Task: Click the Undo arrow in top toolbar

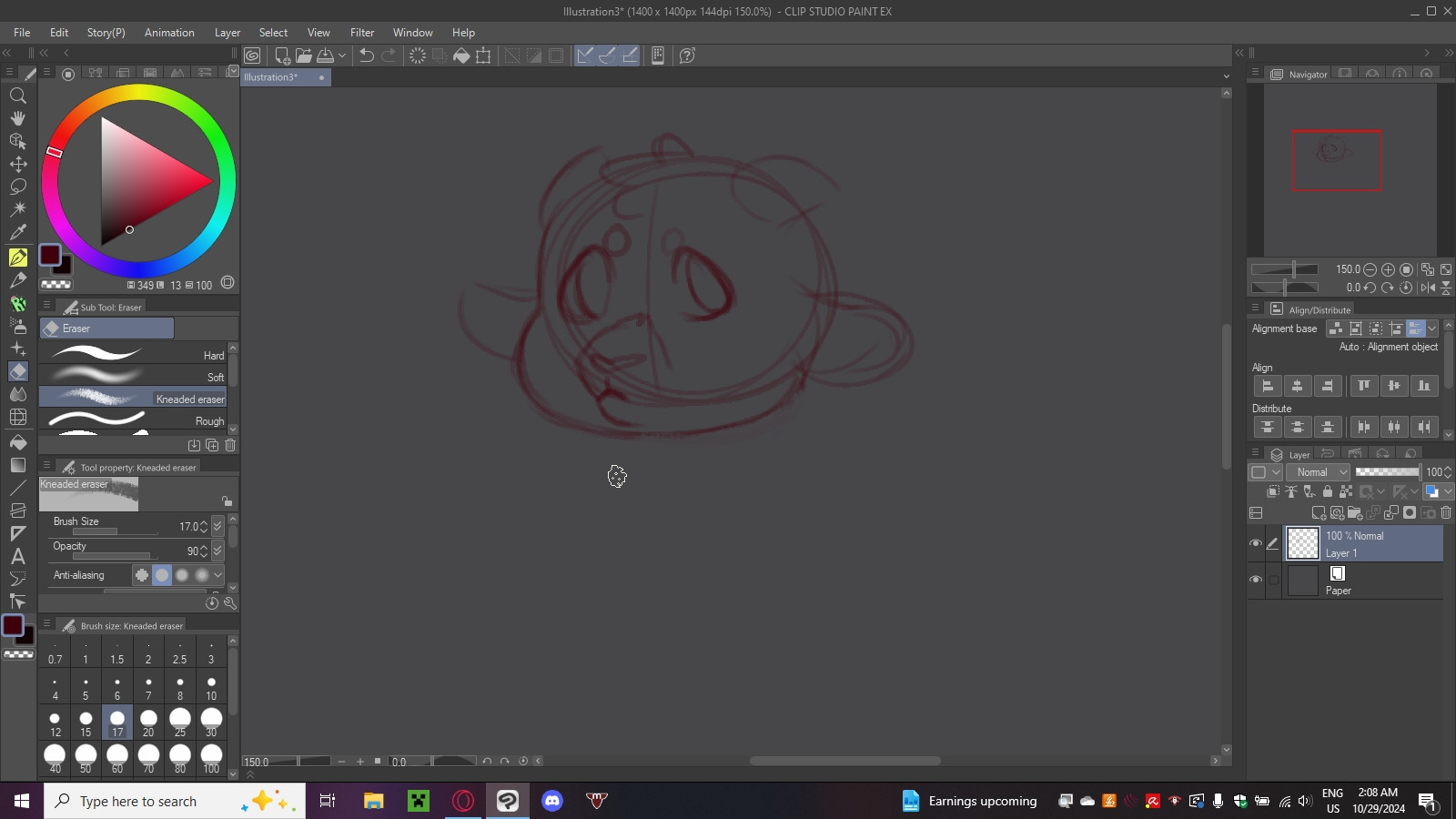Action: (x=367, y=56)
